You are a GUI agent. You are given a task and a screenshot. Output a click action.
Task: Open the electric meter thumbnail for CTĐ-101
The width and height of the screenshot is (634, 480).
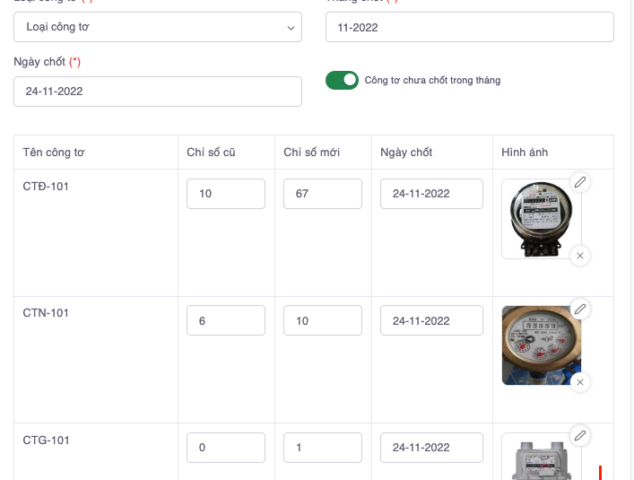point(540,220)
